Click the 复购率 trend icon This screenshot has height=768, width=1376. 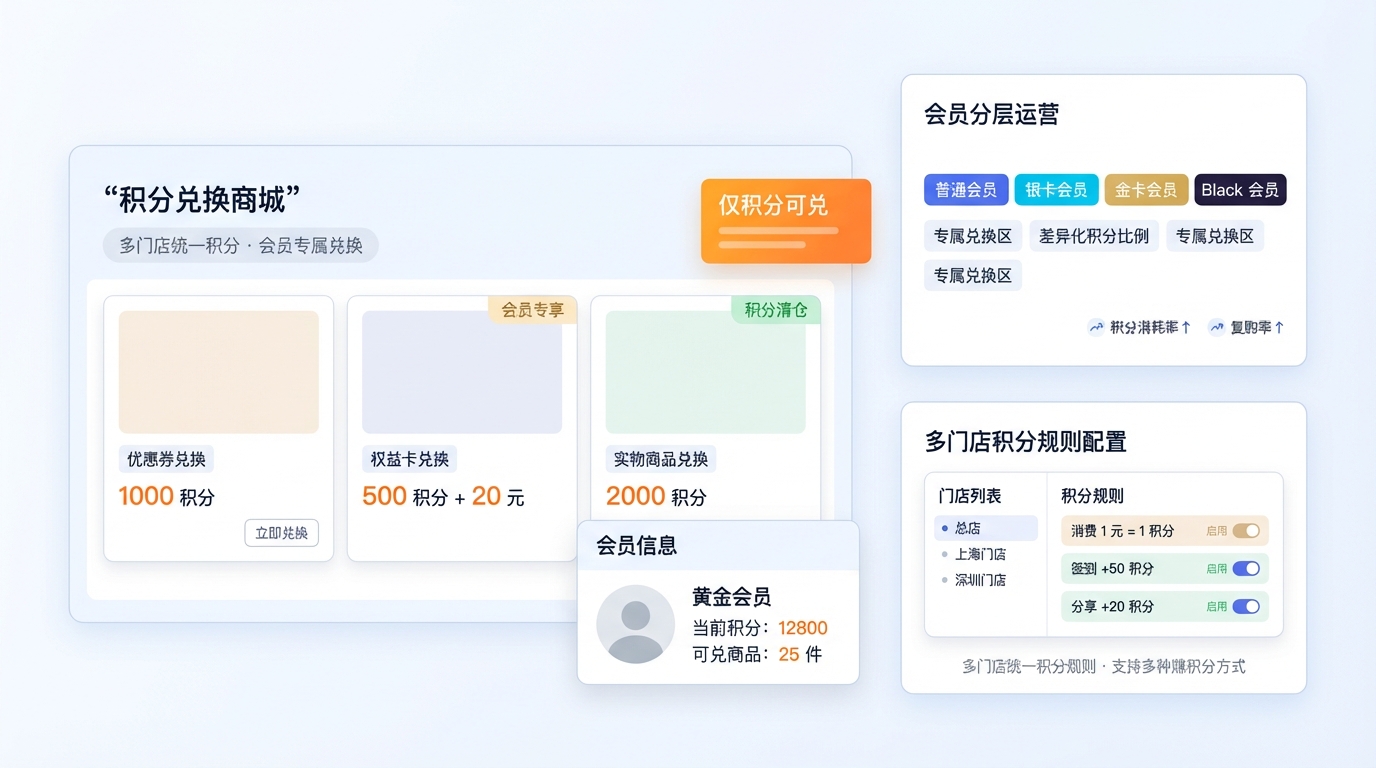(1216, 327)
